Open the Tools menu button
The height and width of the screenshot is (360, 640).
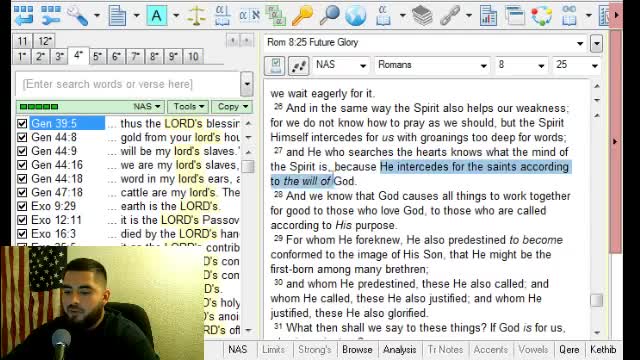coord(189,107)
